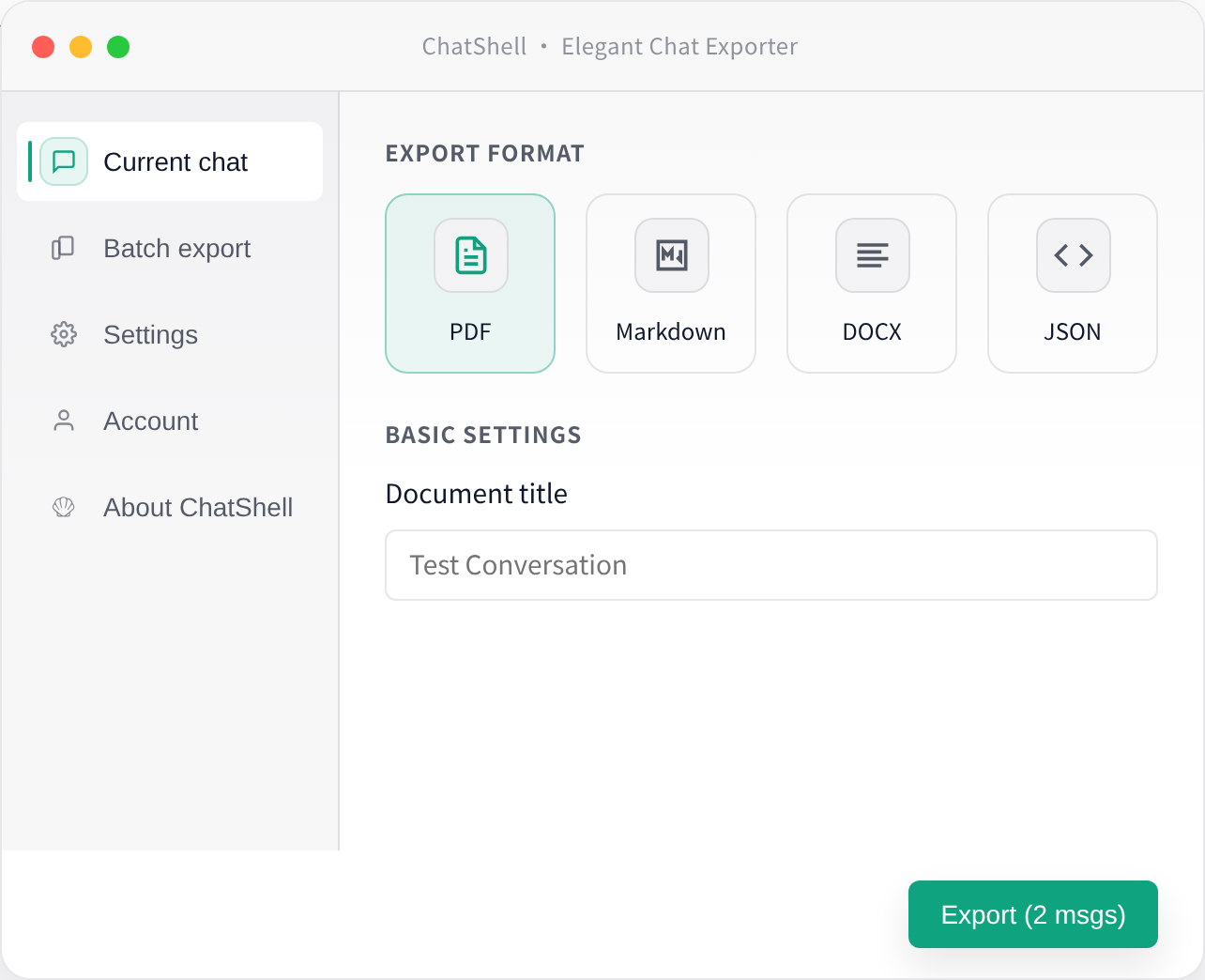Choose Markdown as the export format
This screenshot has height=980, width=1205.
click(x=671, y=283)
